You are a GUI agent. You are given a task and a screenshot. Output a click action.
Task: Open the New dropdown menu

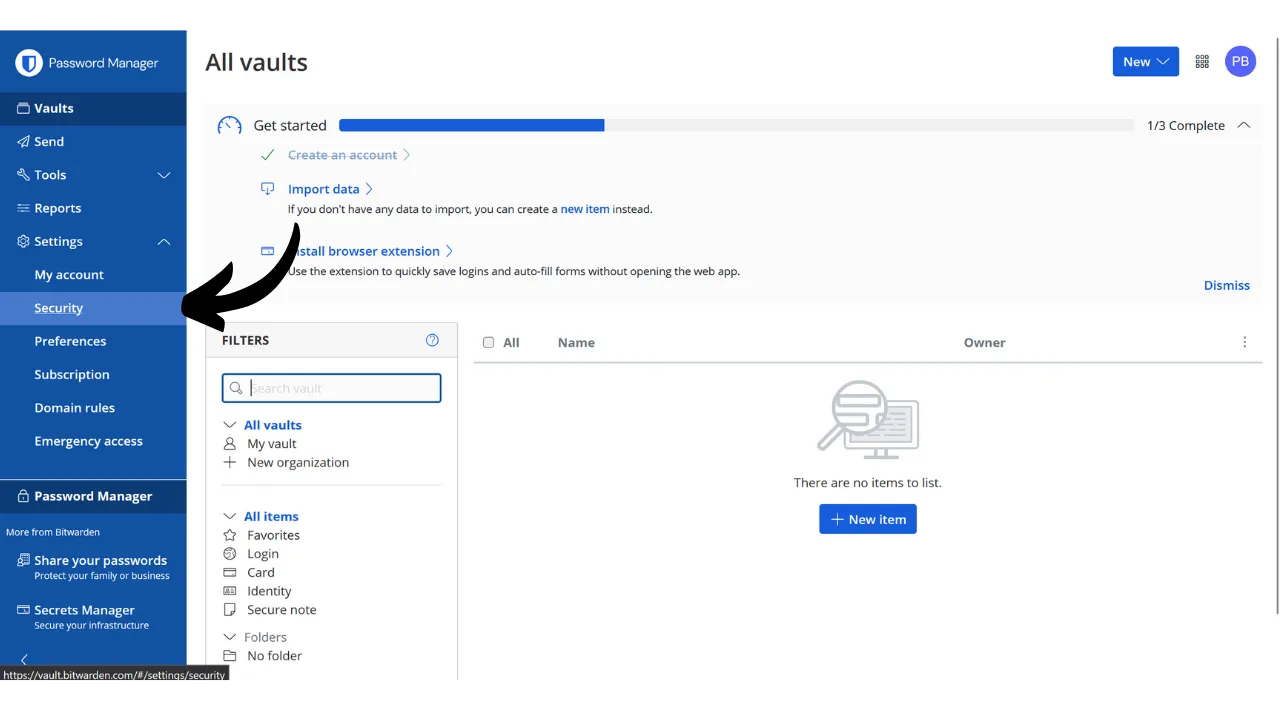tap(1145, 61)
